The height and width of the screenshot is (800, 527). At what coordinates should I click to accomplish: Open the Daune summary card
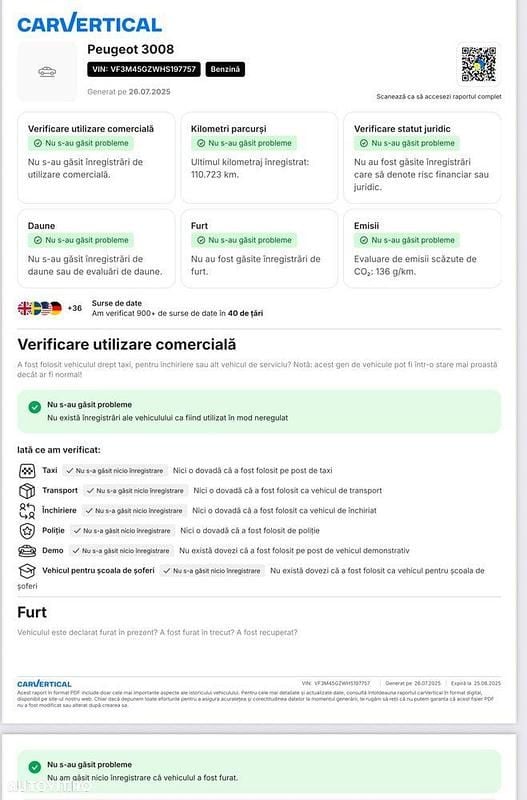96,248
